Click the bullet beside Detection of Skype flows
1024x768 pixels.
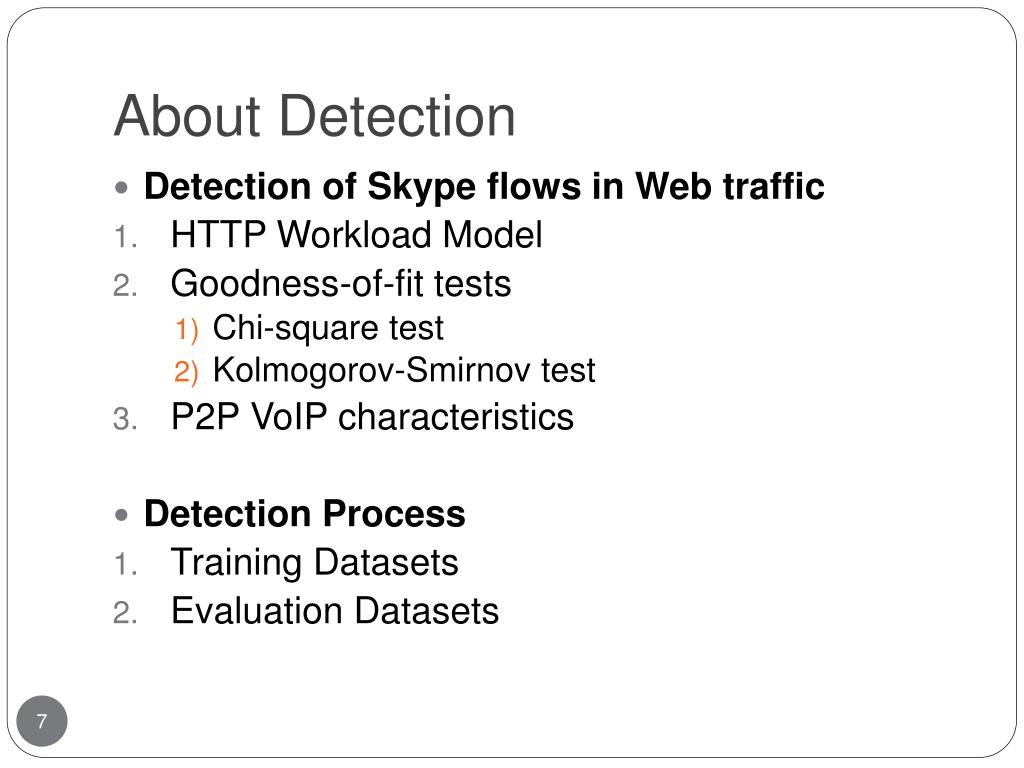click(x=121, y=188)
